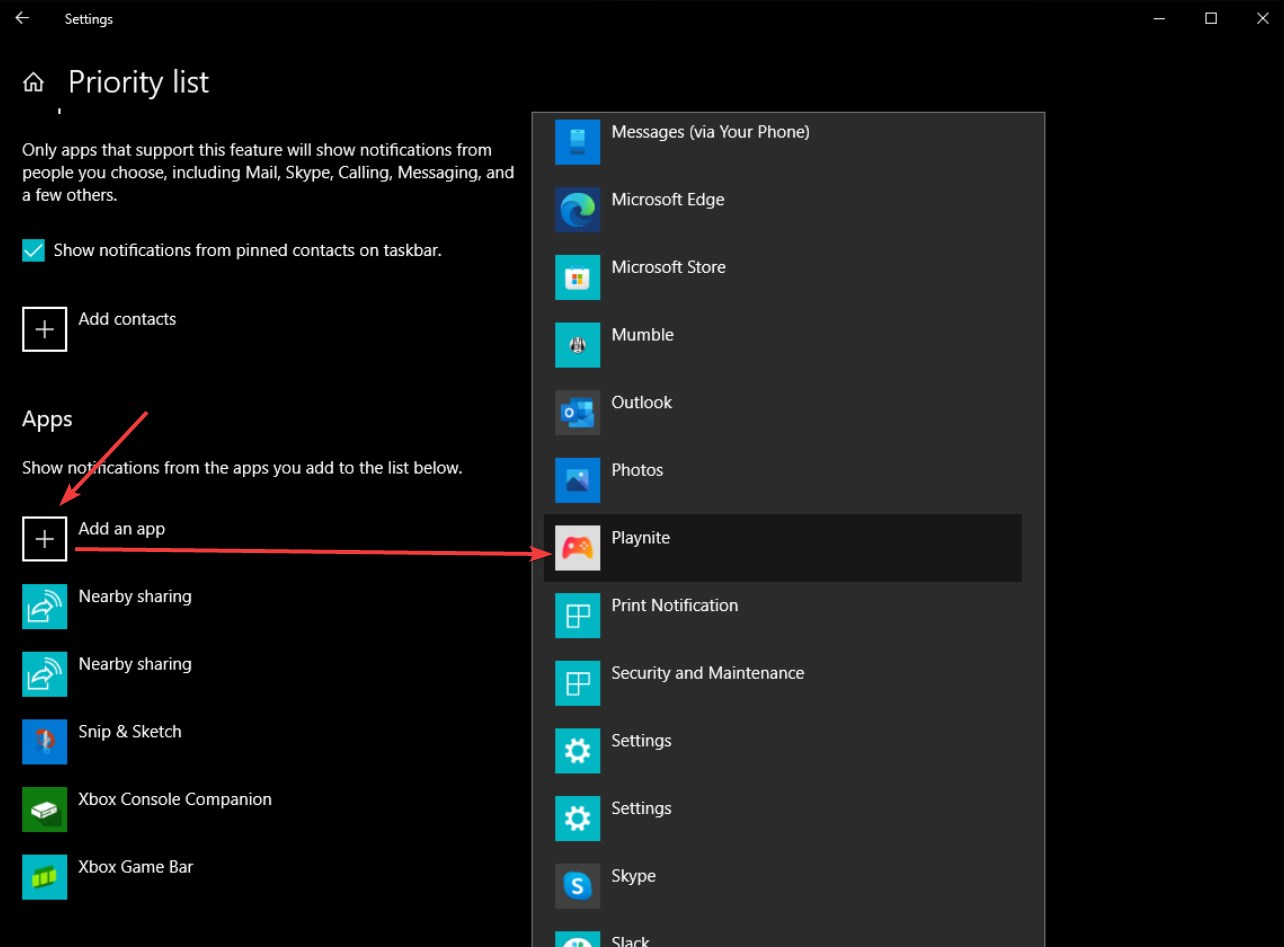The height and width of the screenshot is (947, 1284).
Task: Click the second Settings gear icon in list
Action: coord(578,819)
